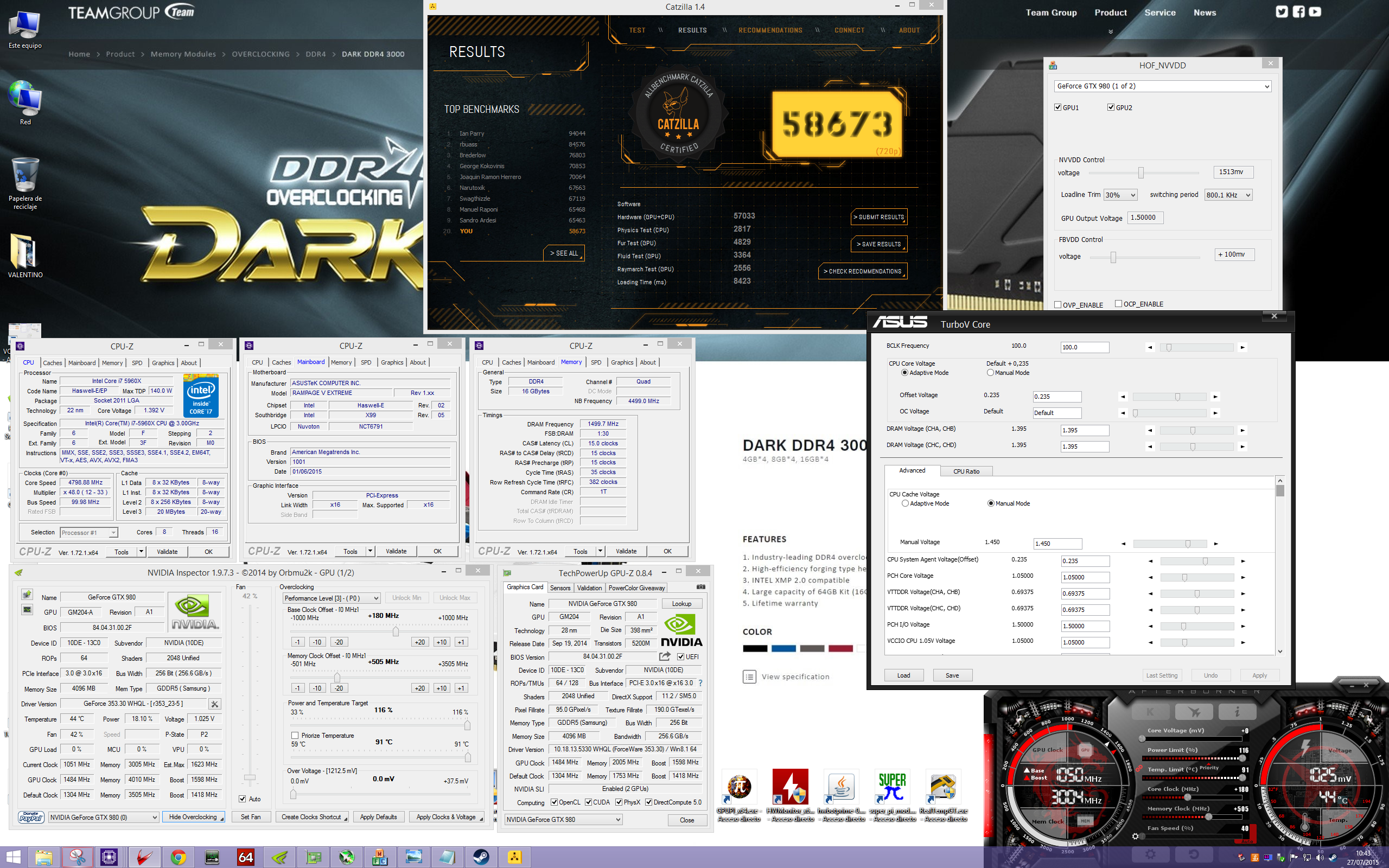Open the Loadline Trim 30% dropdown

[x=1120, y=195]
